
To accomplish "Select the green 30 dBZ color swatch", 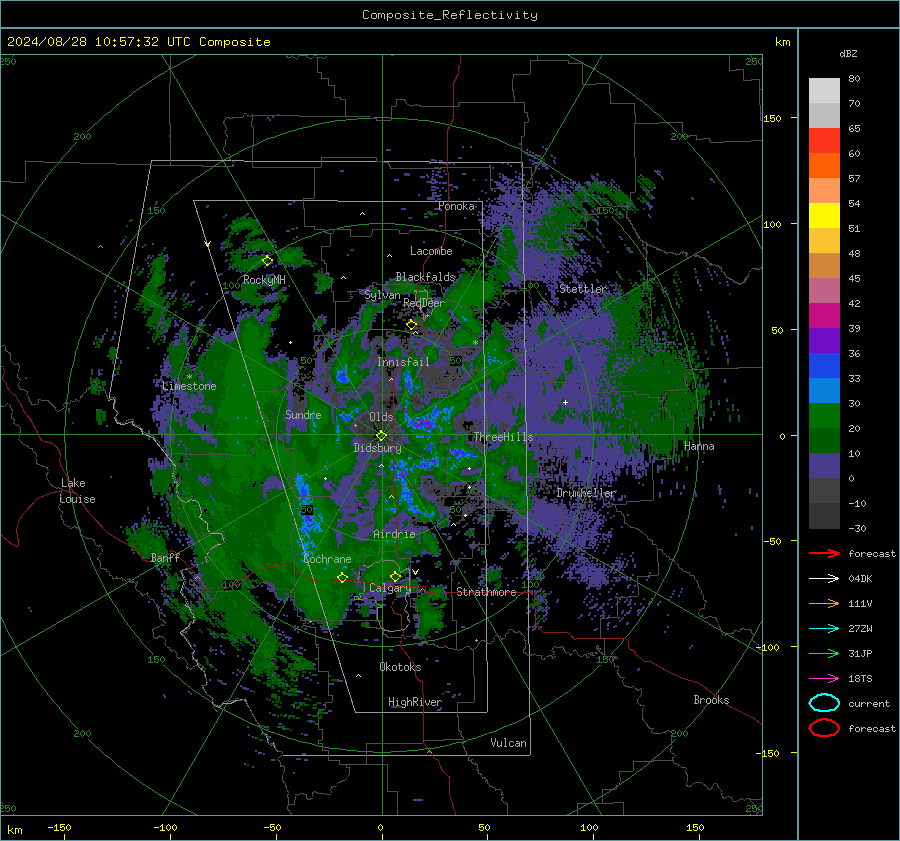I will click(824, 416).
